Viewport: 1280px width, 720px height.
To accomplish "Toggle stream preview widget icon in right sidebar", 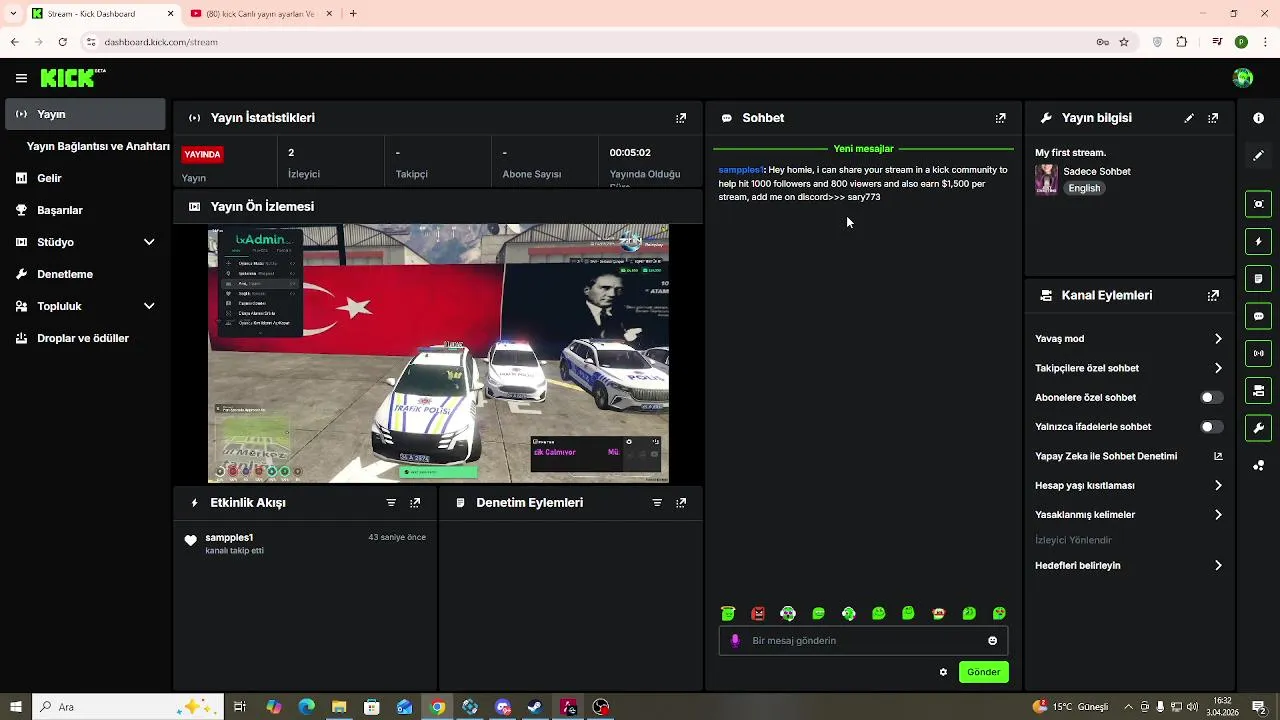I will click(1259, 204).
